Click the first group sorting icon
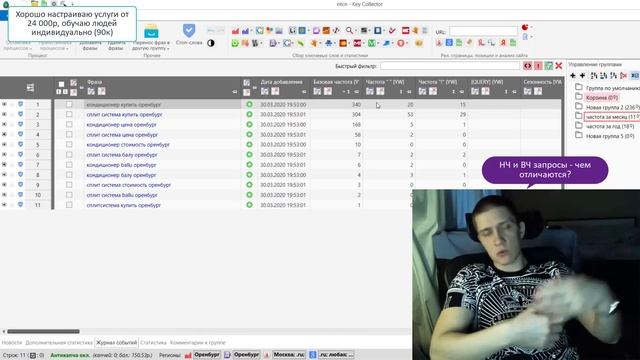Image resolution: width=640 pixels, height=360 pixels. tap(594, 76)
